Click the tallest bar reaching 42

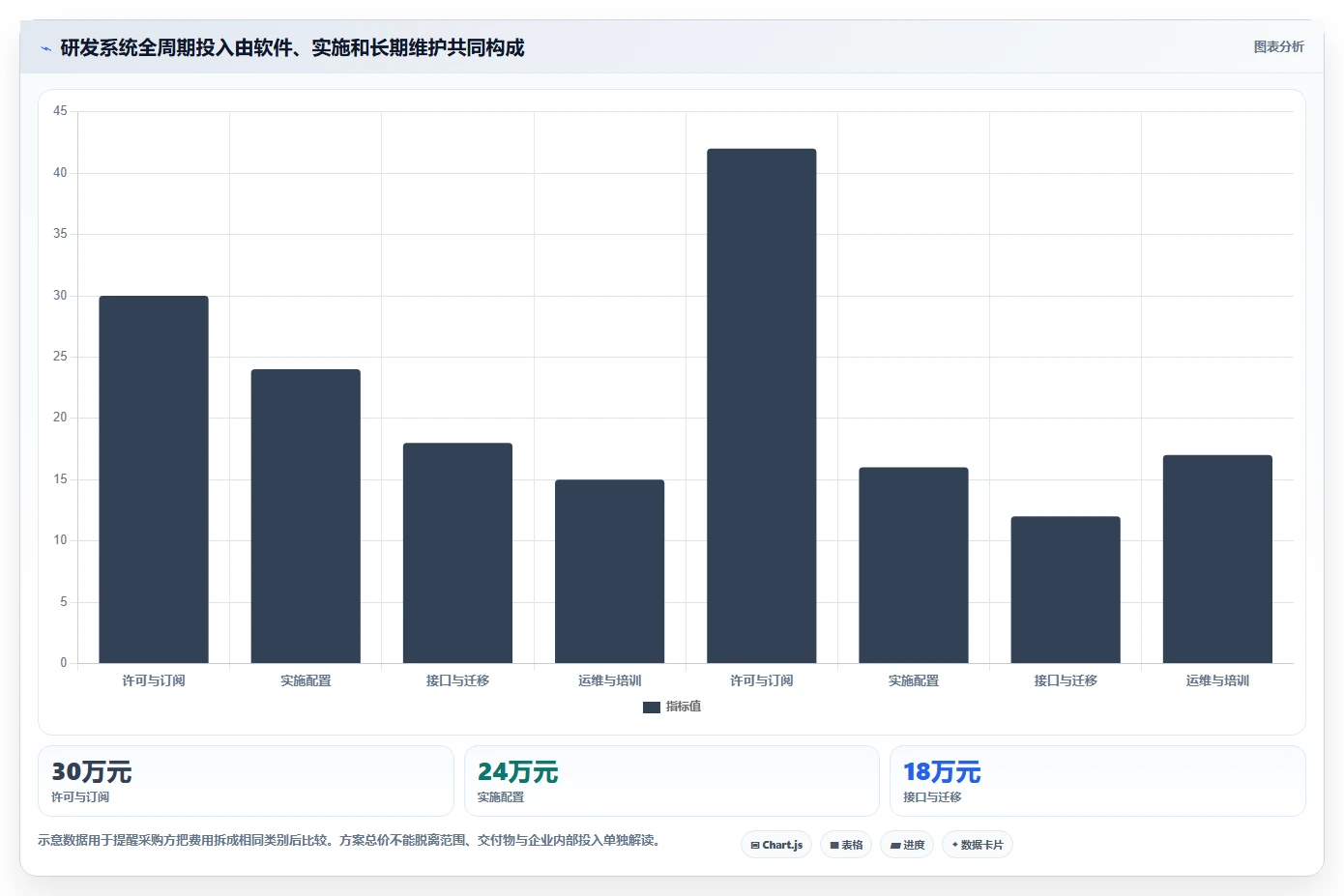762,406
